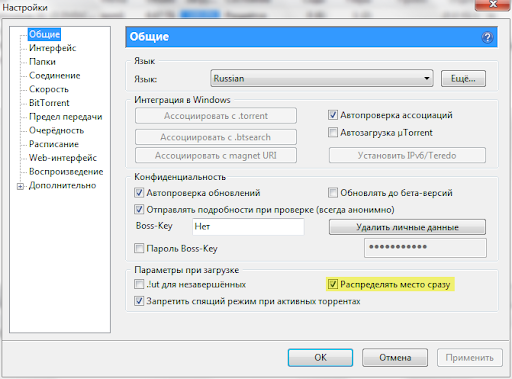Click the Ещё... button
Viewport: 512px width, 379px height.
coord(463,79)
